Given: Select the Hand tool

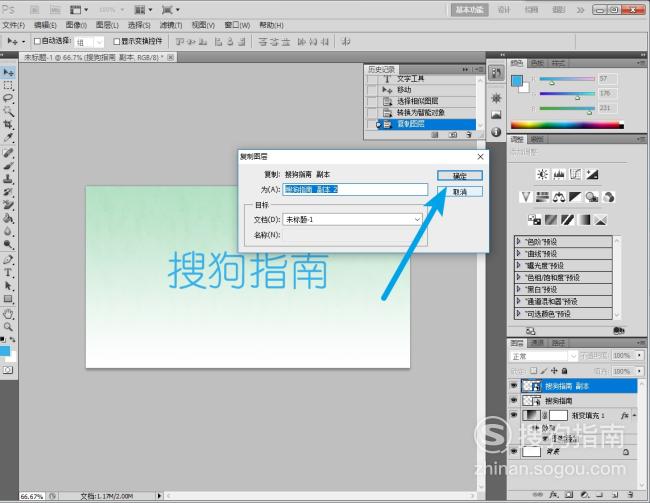Looking at the screenshot, I should 8,314.
